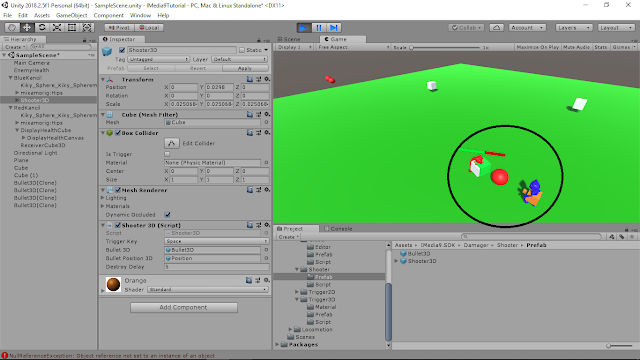Click the Play button
The image size is (640, 360).
coord(303,27)
